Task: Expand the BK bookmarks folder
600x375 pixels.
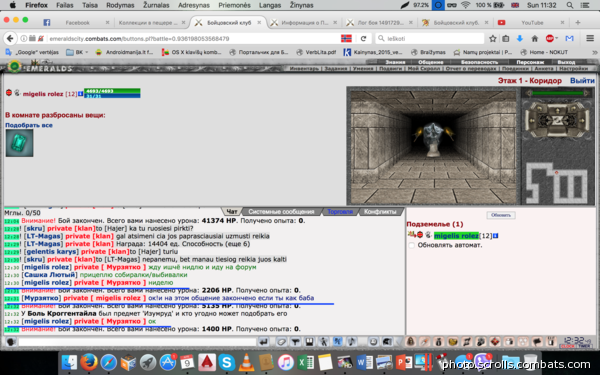Action: pyautogui.click(x=77, y=52)
